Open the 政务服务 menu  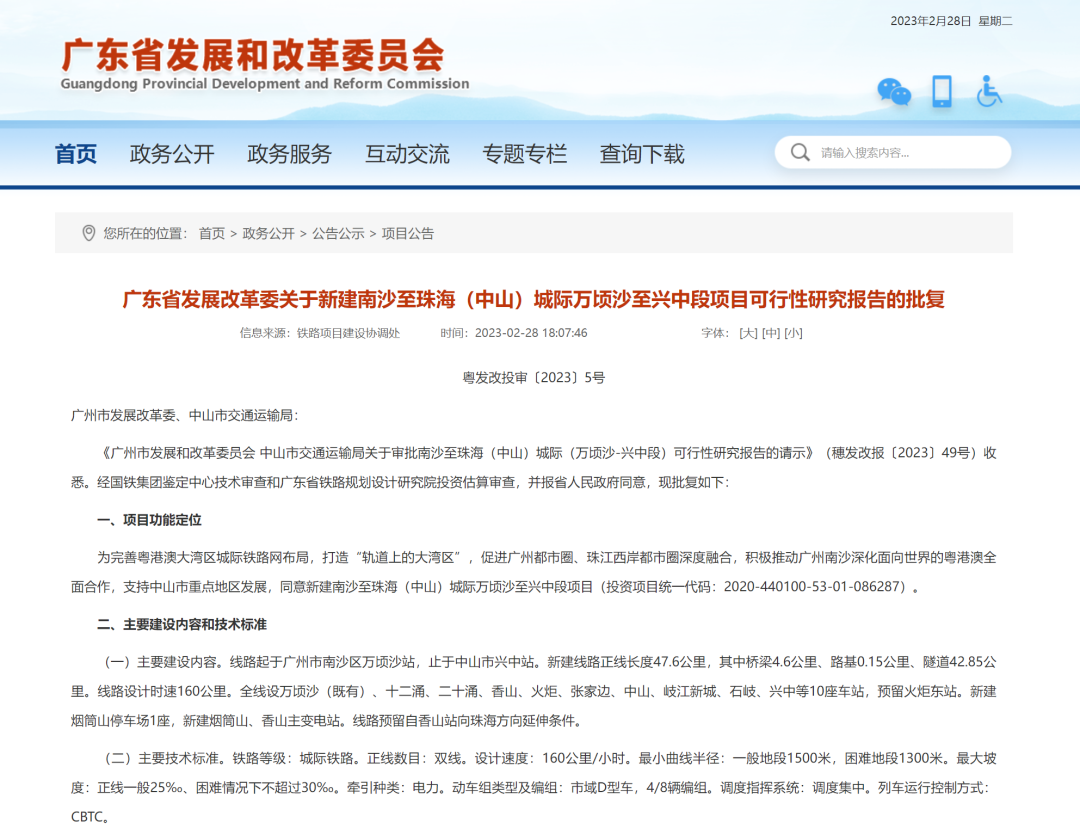[289, 154]
